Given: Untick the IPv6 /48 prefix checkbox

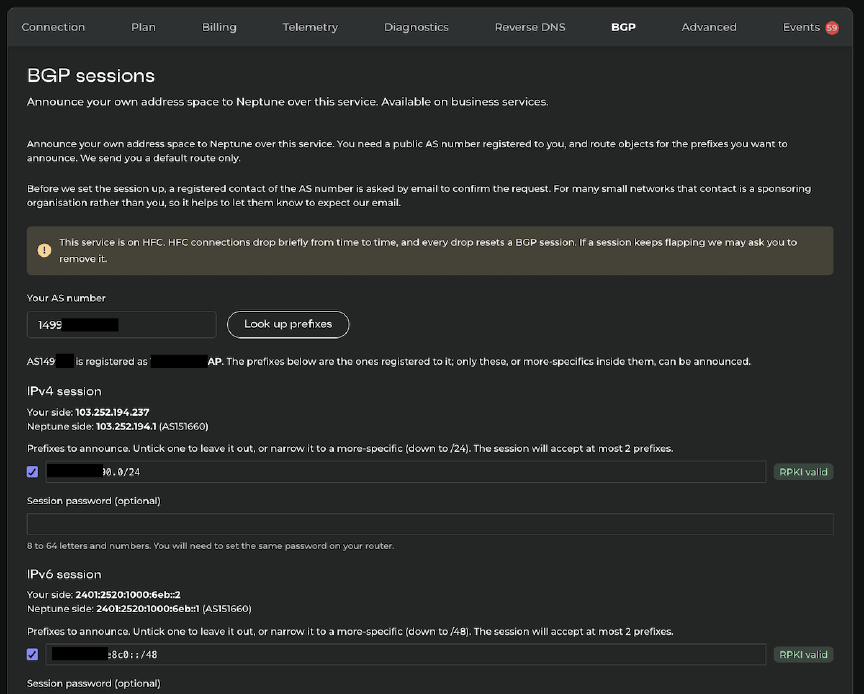Looking at the screenshot, I should (33, 654).
